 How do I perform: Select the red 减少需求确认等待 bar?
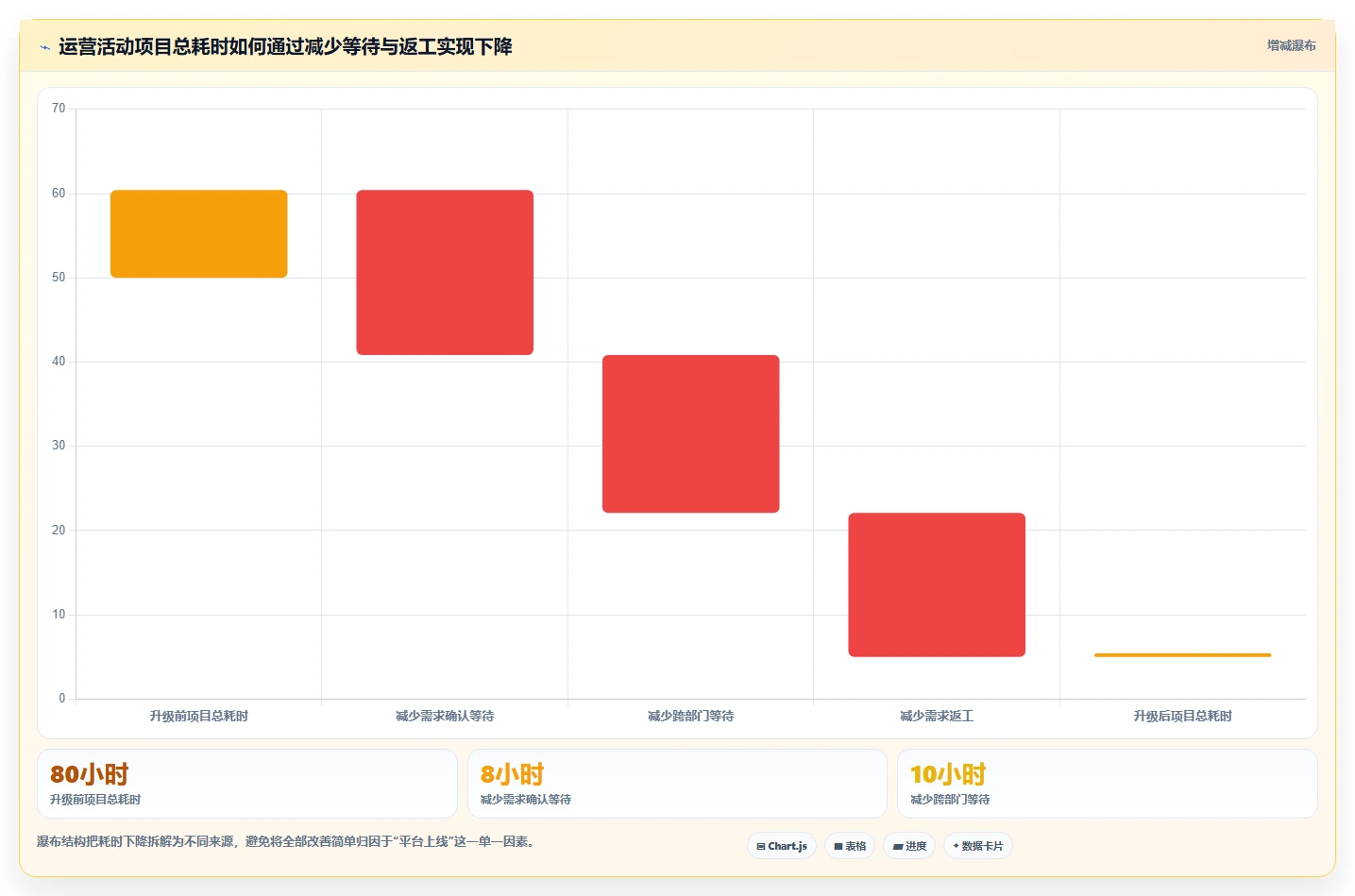[x=445, y=273]
